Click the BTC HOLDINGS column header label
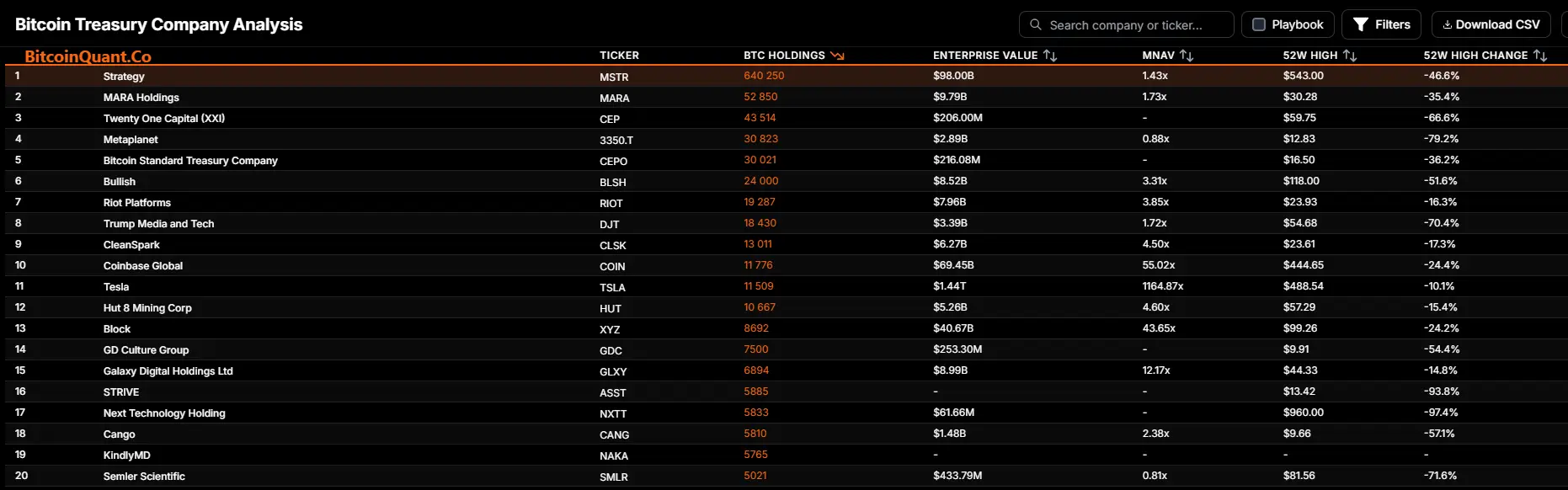The image size is (1568, 490). tap(784, 56)
